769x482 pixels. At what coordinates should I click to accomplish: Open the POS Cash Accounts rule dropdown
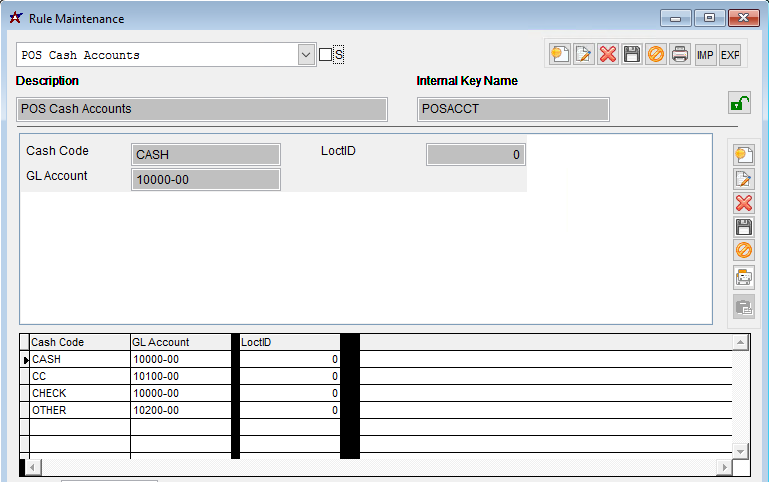(x=307, y=55)
